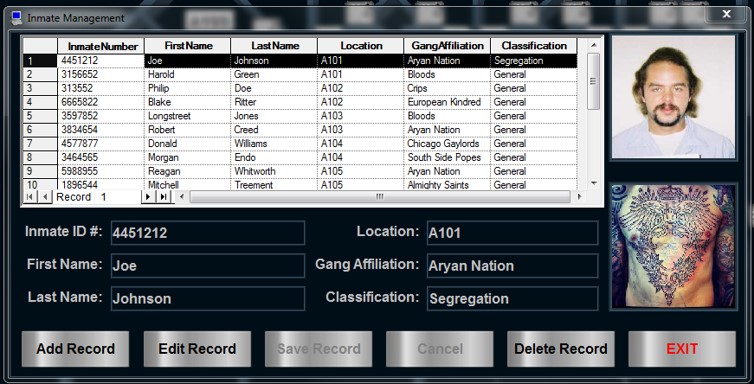The image size is (754, 384).
Task: Click inmate number 4577877 cell
Action: [x=101, y=144]
